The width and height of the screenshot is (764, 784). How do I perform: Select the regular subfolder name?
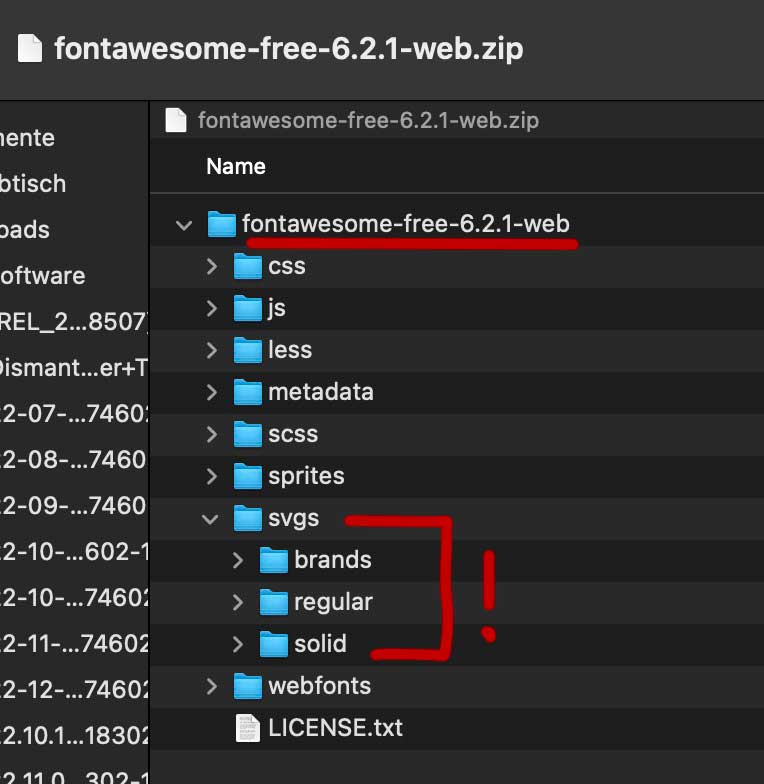coord(334,602)
